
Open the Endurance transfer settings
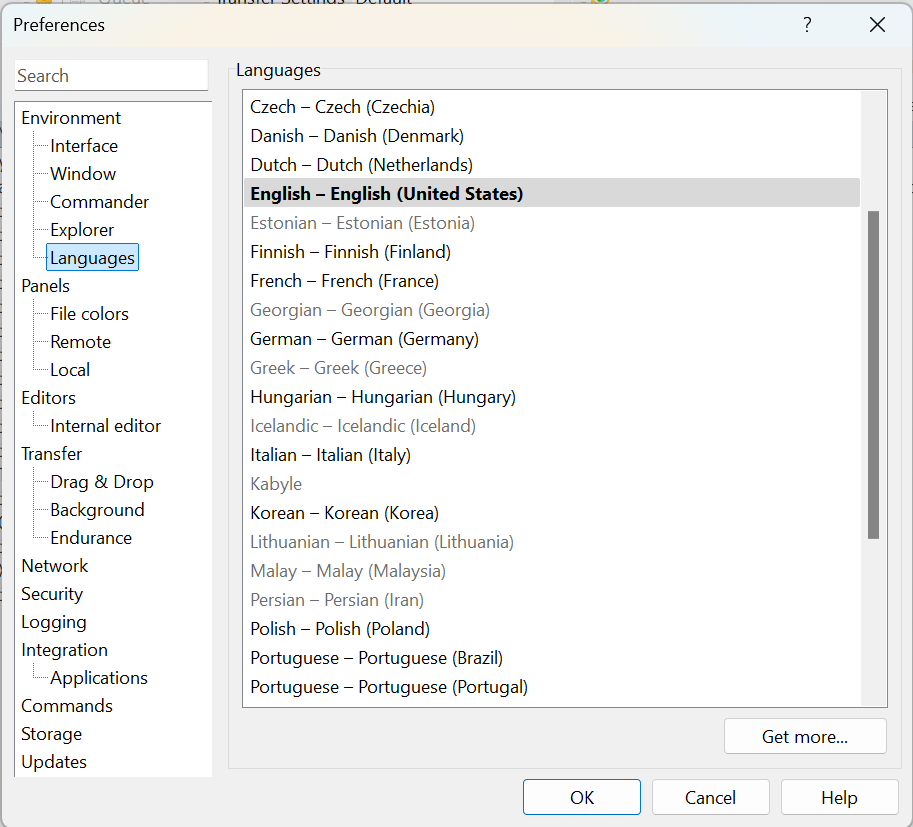pos(91,538)
